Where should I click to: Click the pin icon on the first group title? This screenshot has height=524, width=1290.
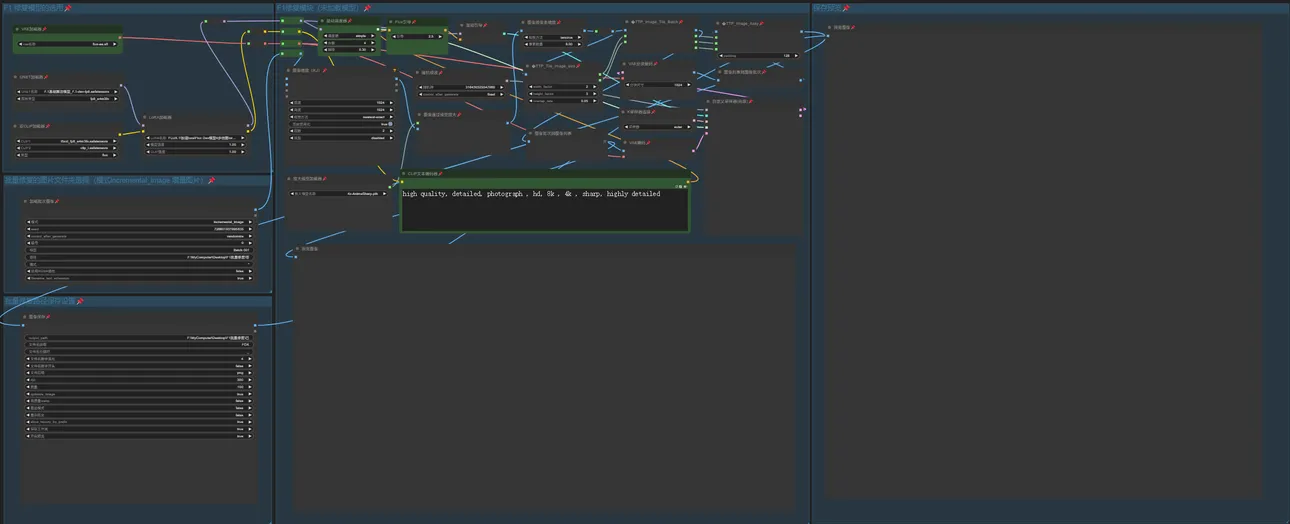tap(68, 8)
